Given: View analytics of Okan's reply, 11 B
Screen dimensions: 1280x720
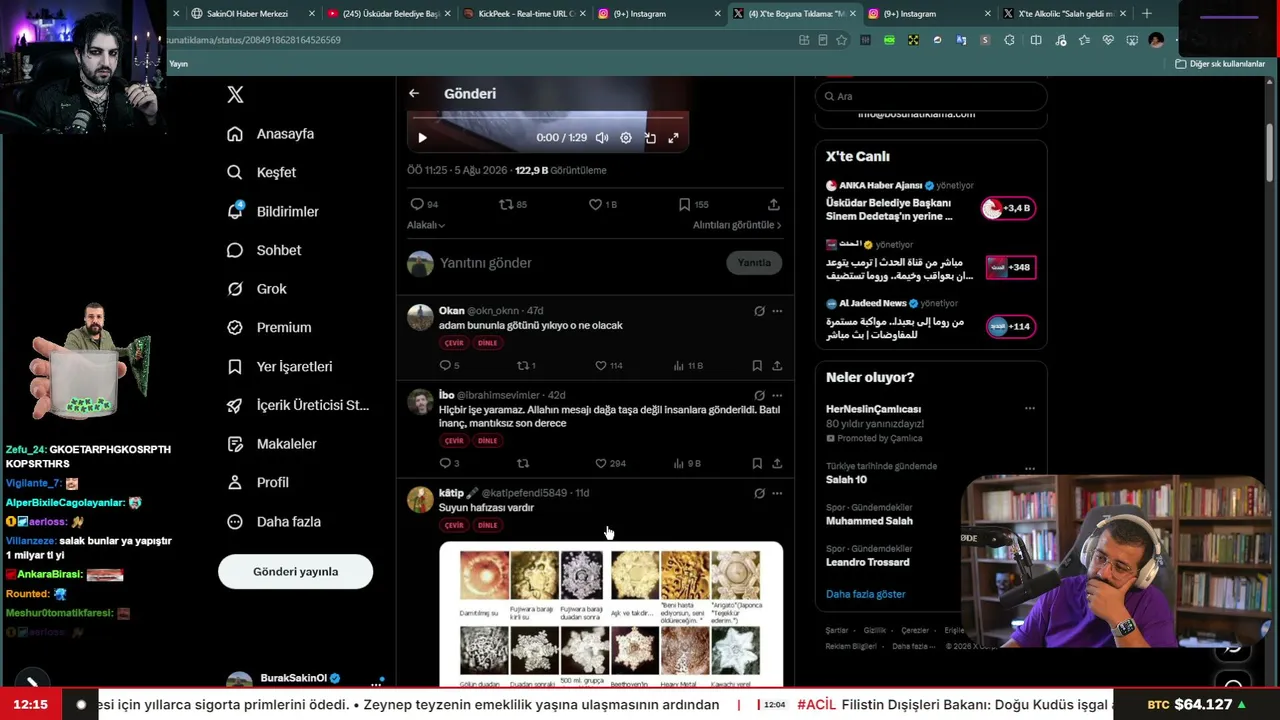Looking at the screenshot, I should click(x=688, y=366).
